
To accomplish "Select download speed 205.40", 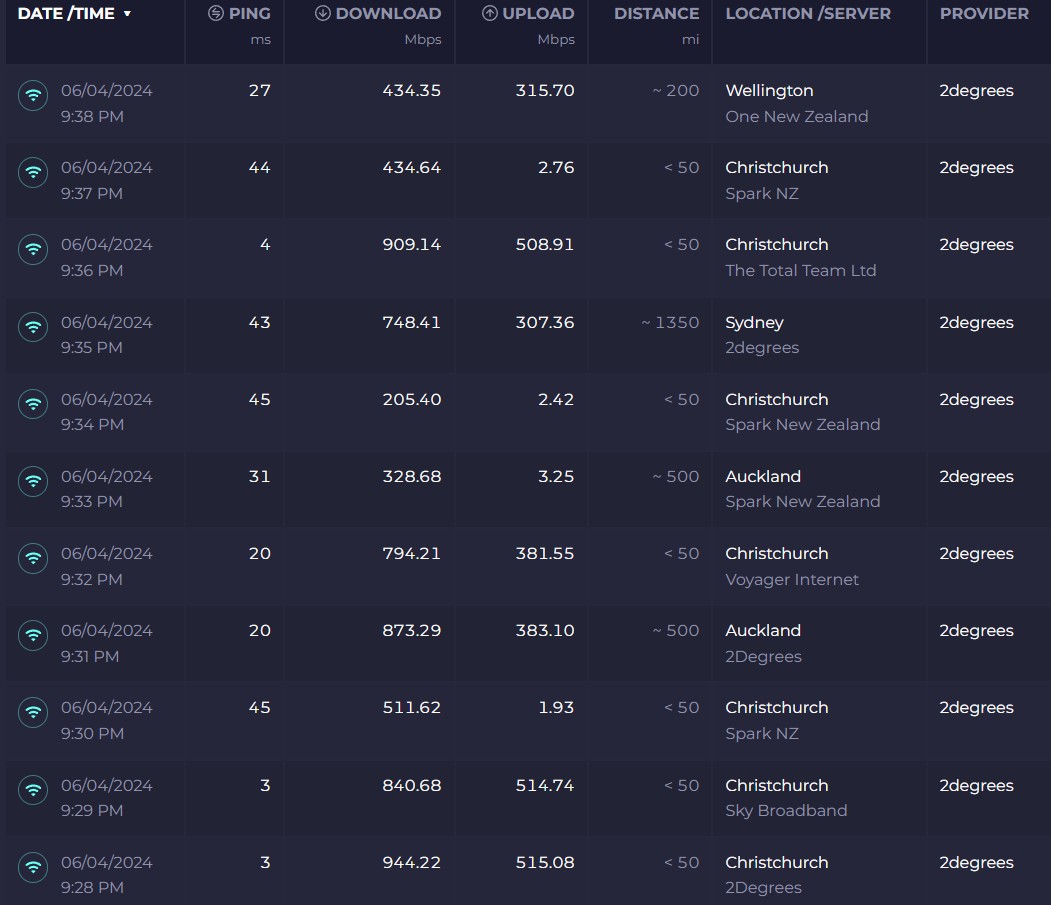I will [x=412, y=400].
